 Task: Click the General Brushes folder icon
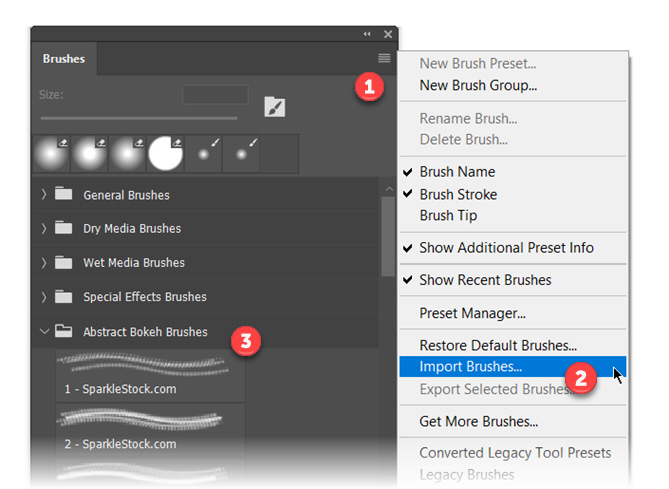click(x=65, y=195)
